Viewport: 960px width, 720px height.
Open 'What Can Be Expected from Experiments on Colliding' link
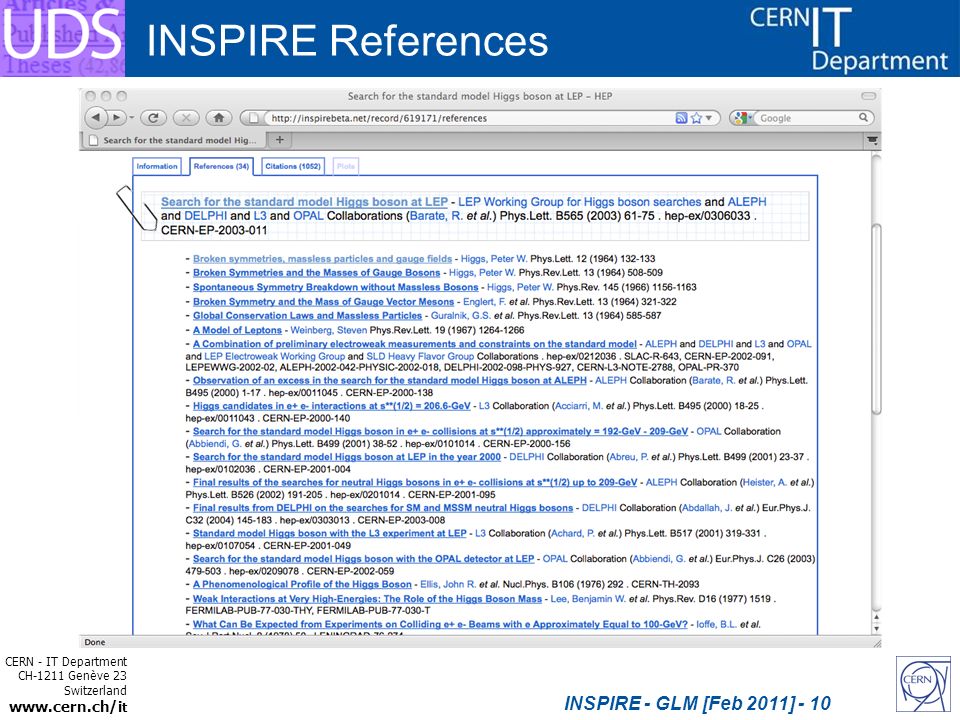[440, 624]
